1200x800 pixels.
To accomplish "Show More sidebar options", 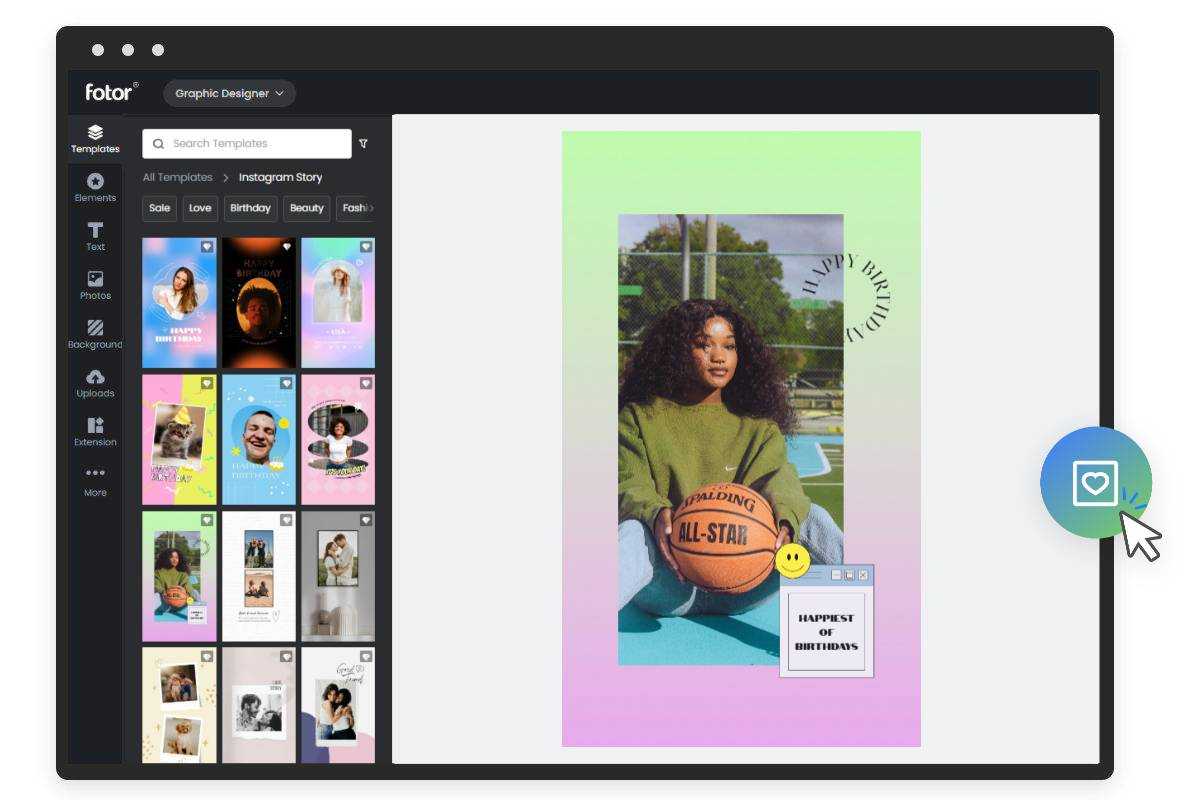I will [x=95, y=481].
